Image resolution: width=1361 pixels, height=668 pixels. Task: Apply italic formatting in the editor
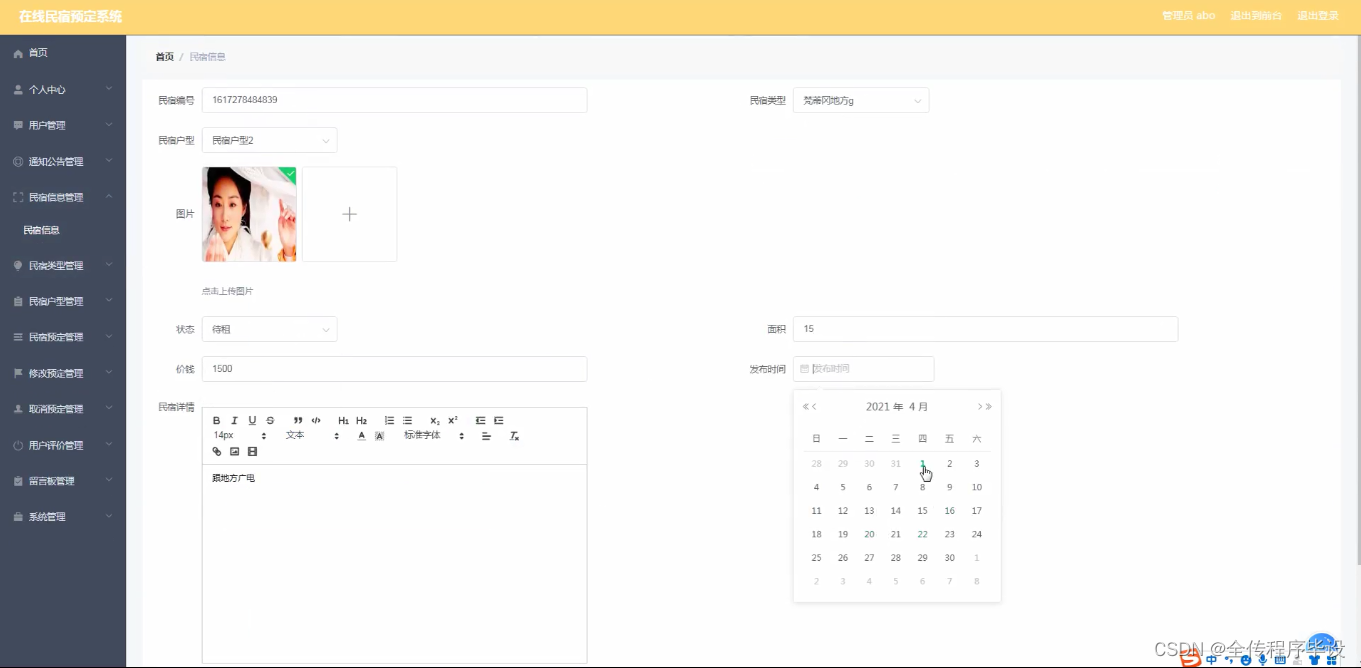(x=234, y=420)
